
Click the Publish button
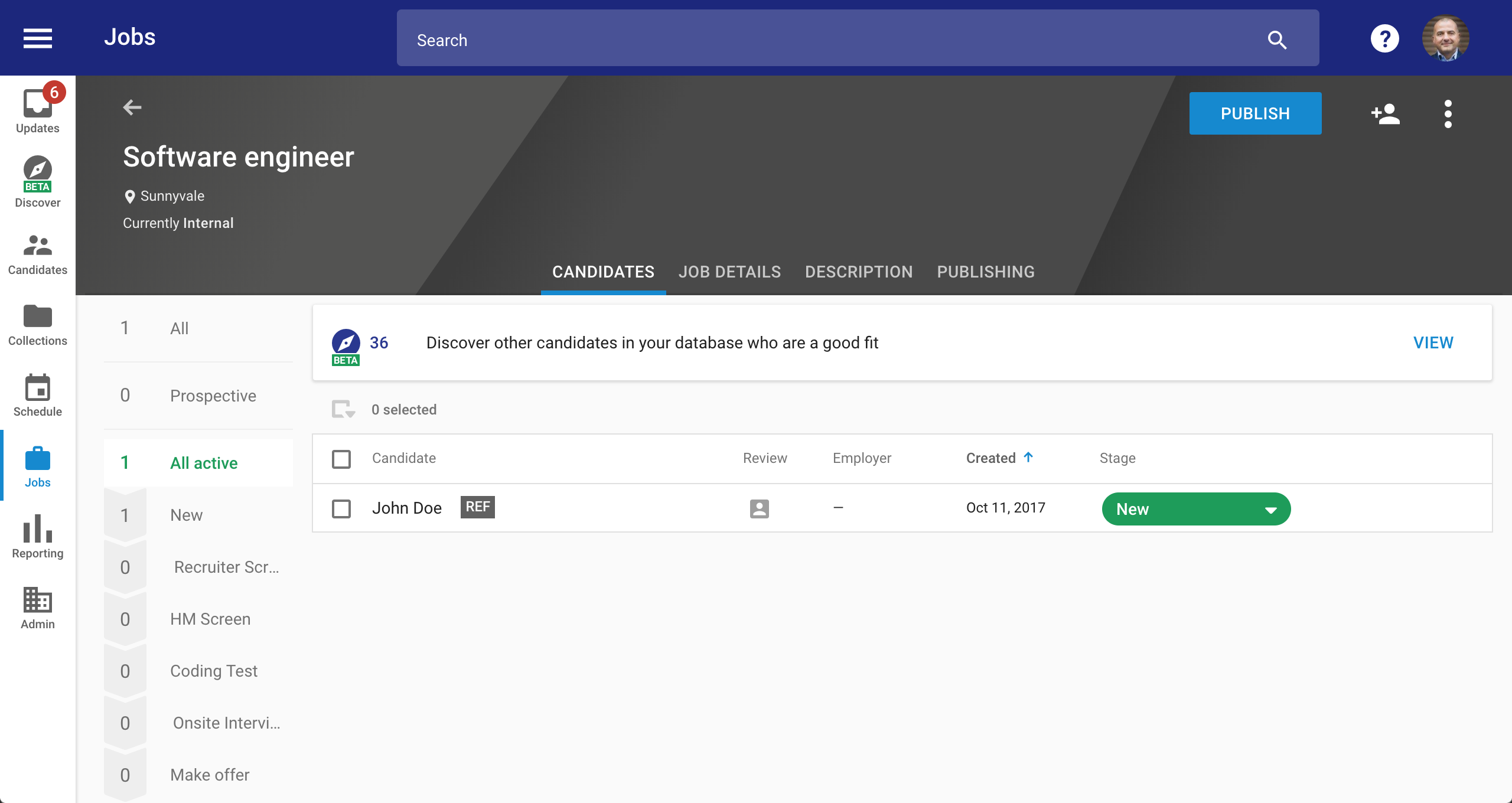[x=1255, y=113]
